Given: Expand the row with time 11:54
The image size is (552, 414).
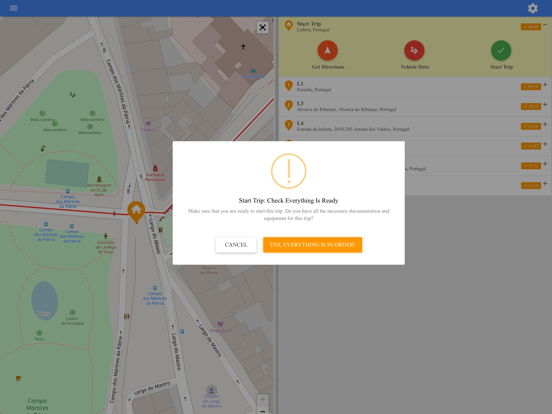Looking at the screenshot, I should (545, 183).
